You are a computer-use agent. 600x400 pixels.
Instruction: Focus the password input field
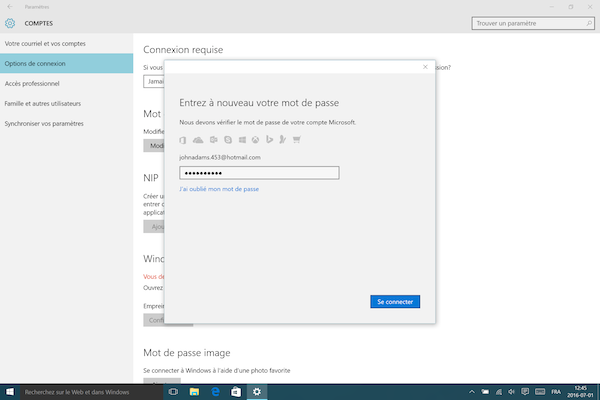point(259,173)
